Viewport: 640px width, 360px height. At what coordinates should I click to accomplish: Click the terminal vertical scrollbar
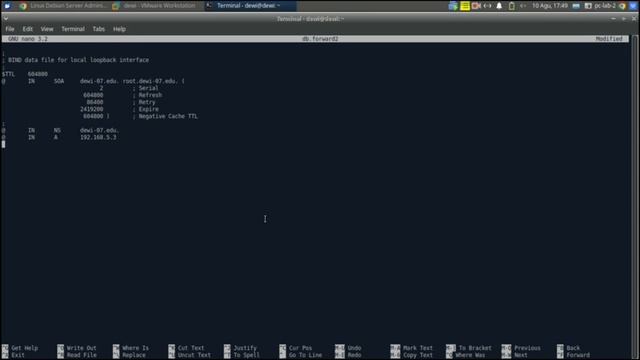[634, 197]
